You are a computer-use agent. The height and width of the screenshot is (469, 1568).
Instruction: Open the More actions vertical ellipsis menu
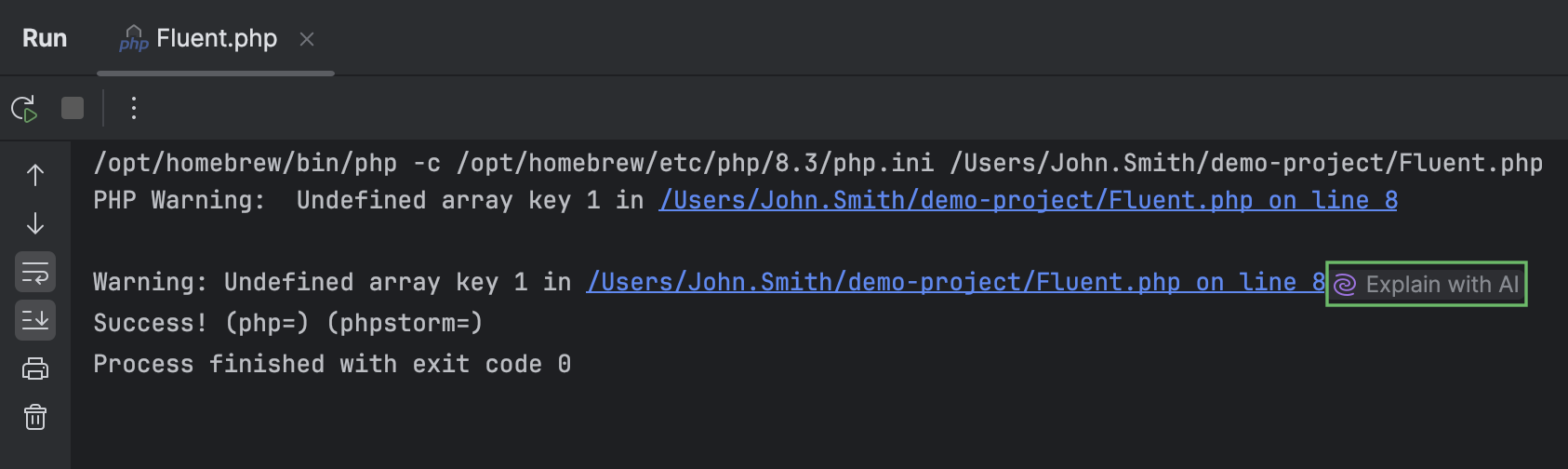[134, 109]
